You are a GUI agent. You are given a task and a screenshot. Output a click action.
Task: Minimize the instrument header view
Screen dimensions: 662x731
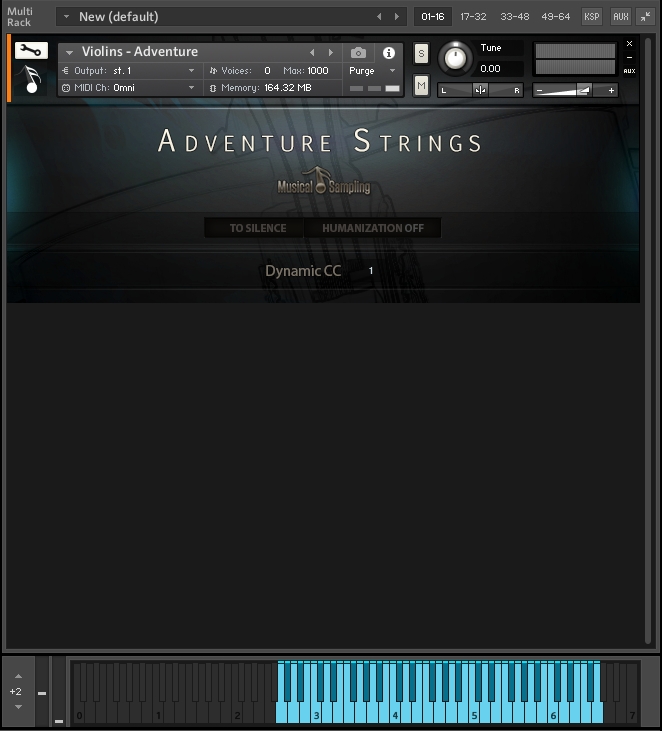629,57
